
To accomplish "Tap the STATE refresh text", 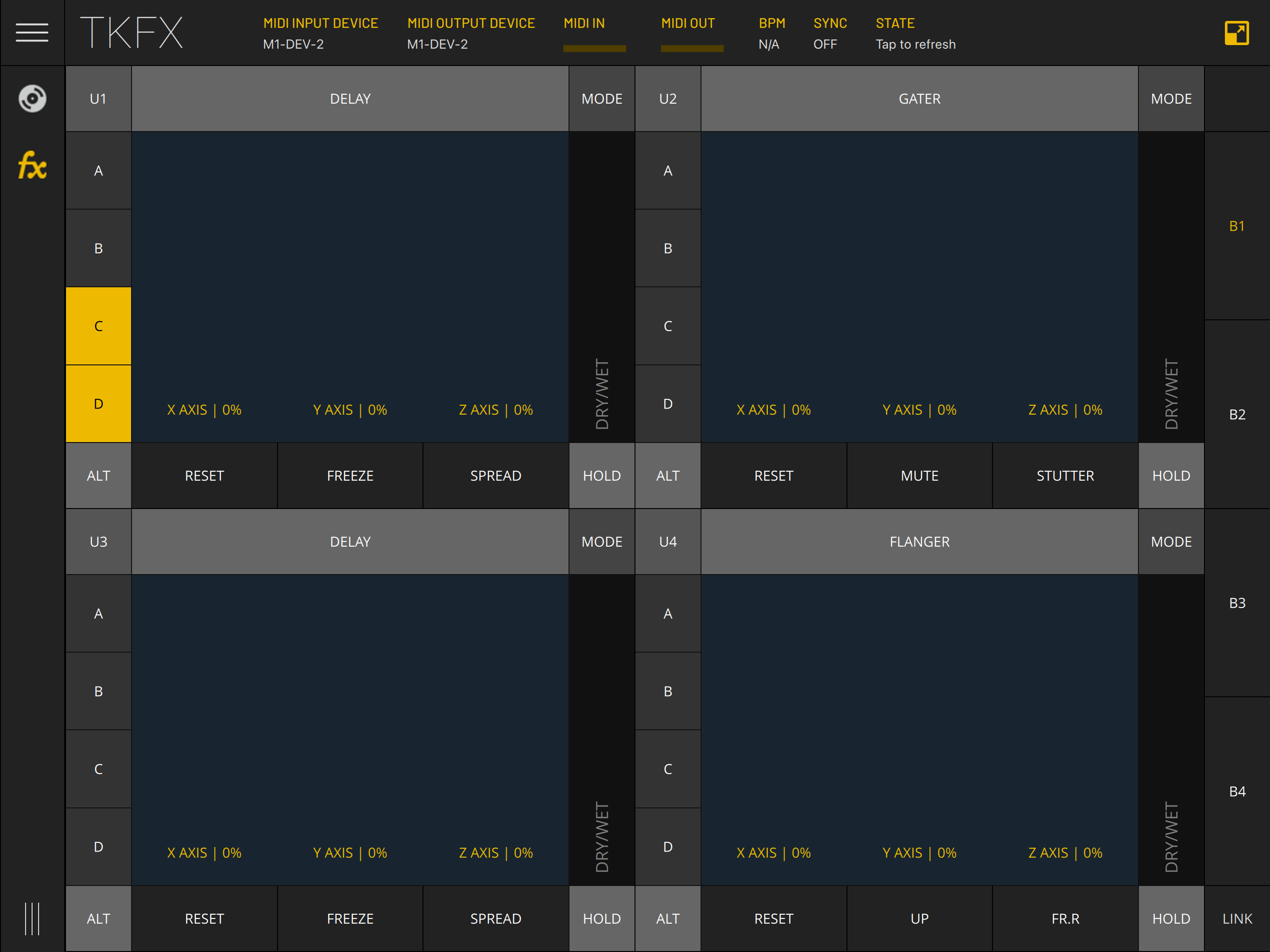I will point(915,44).
